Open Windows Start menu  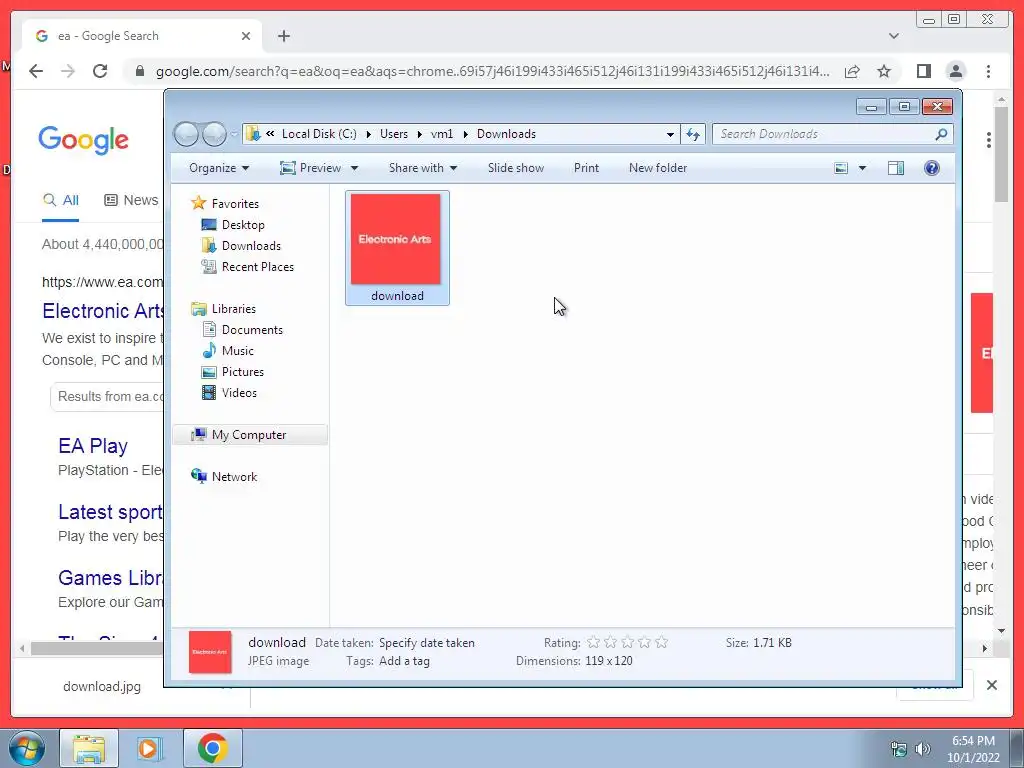click(x=27, y=748)
